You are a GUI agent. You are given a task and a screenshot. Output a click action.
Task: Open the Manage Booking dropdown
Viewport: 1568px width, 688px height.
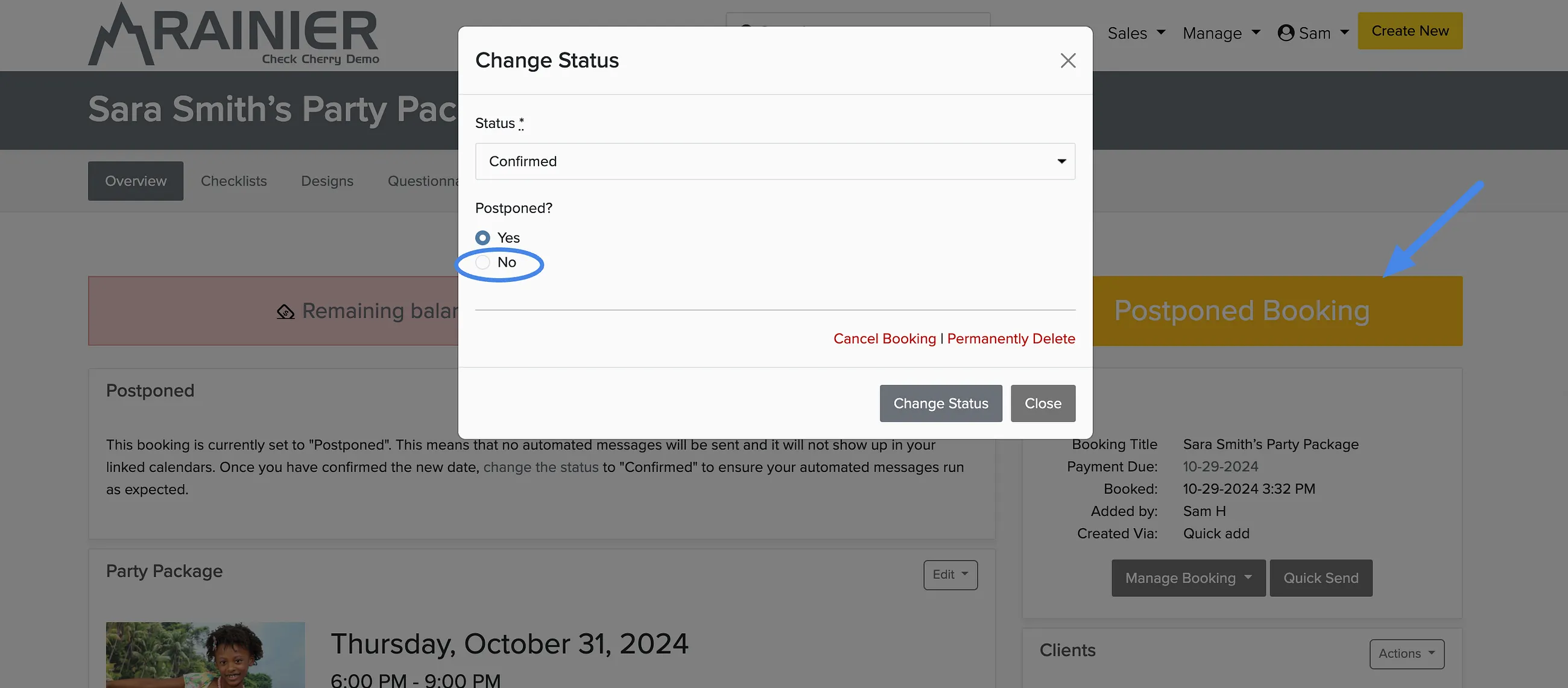[1188, 578]
